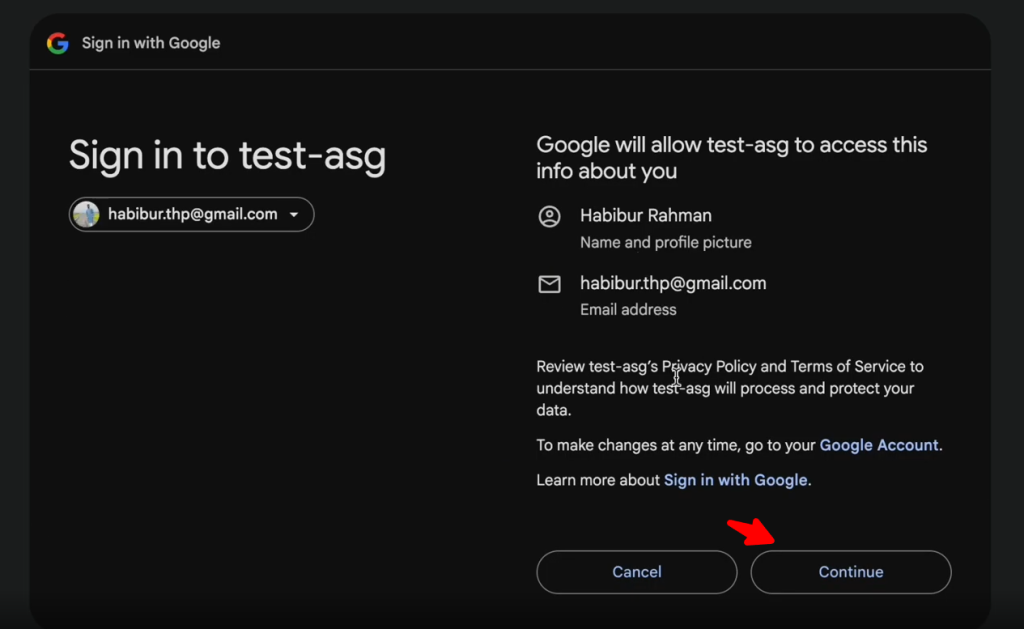Click the Google logo in the header

point(58,43)
